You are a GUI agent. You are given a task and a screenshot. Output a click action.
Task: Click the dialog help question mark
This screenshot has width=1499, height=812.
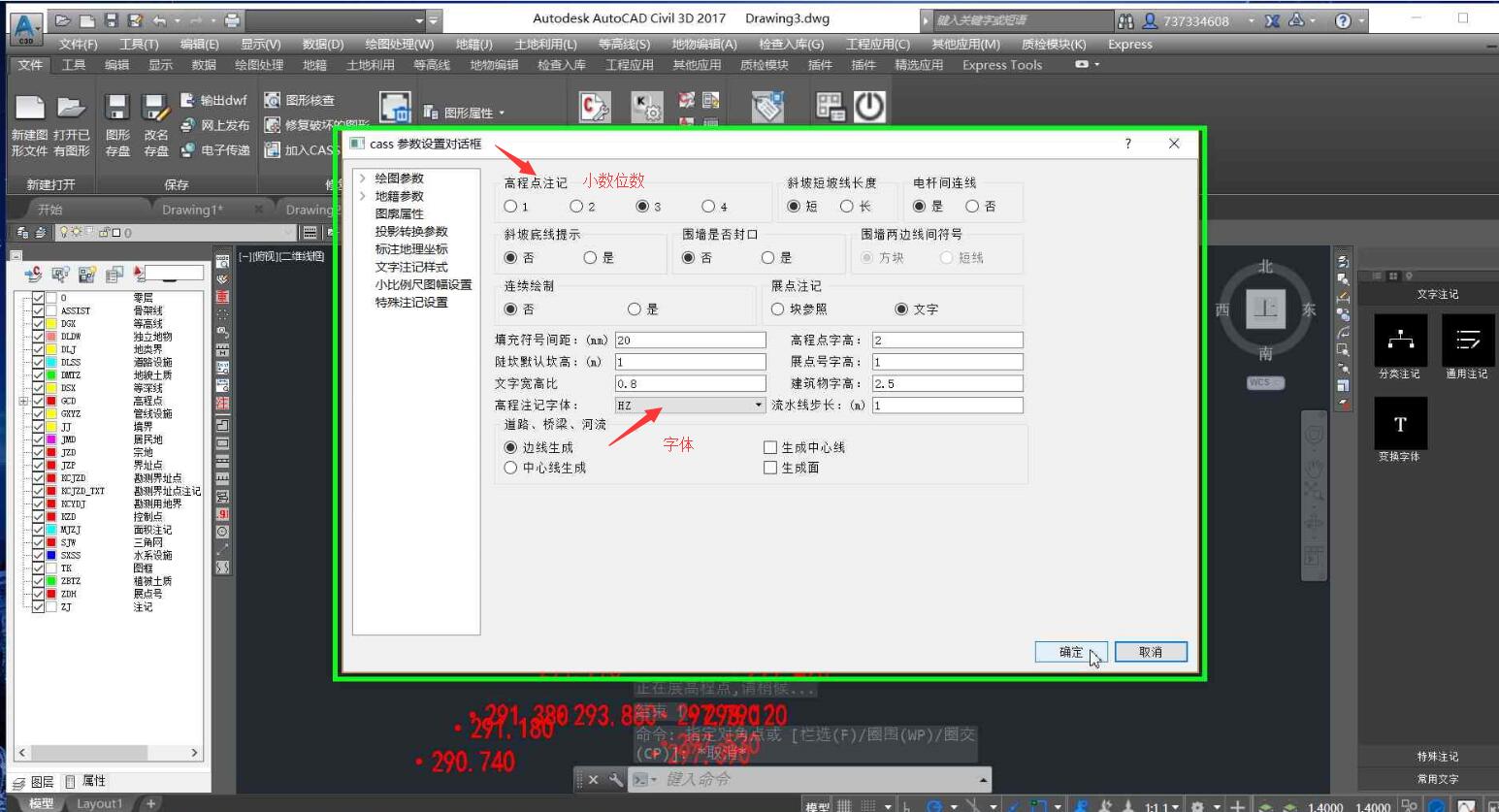pyautogui.click(x=1127, y=144)
